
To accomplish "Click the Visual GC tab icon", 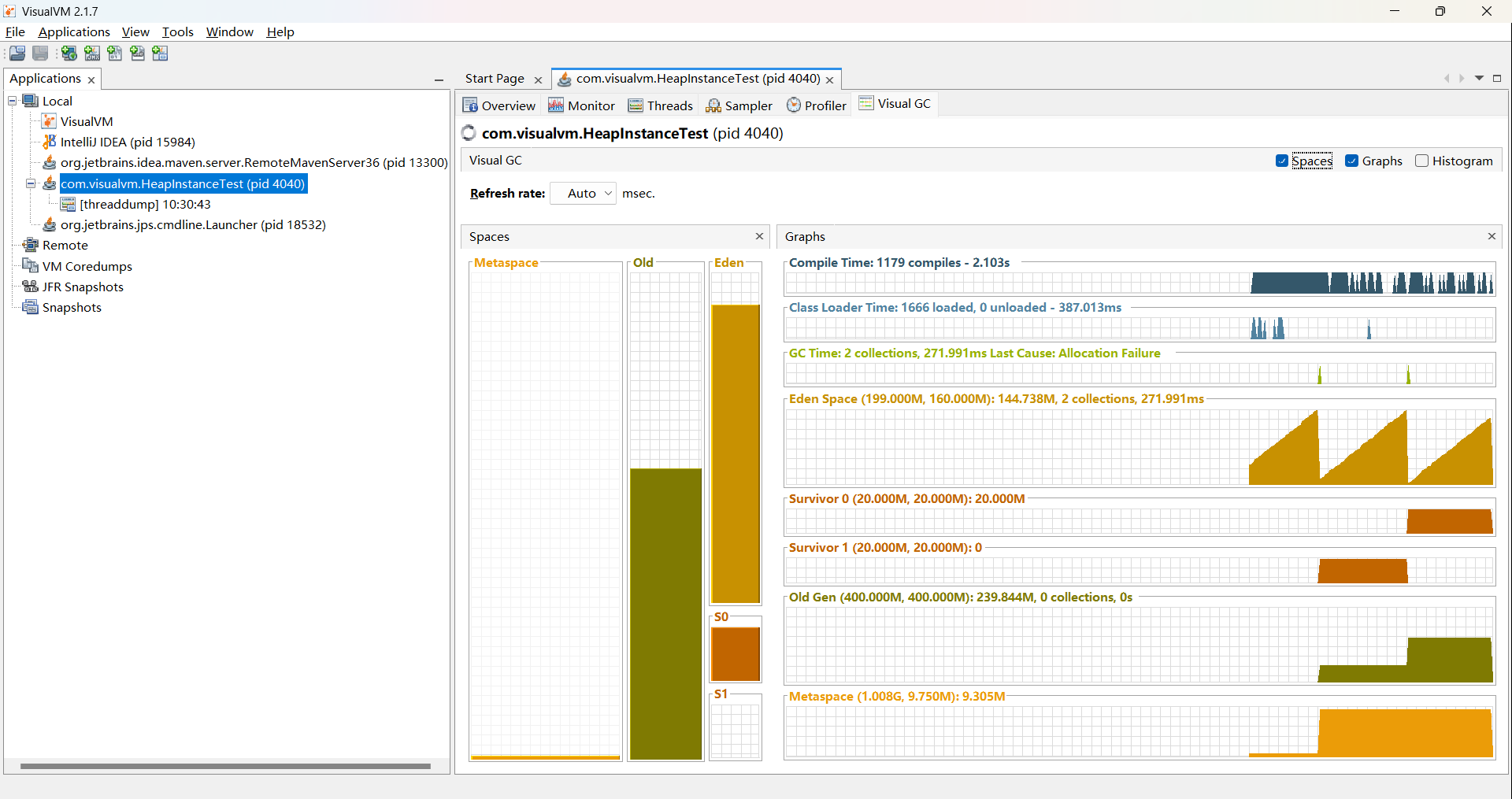I will 866,103.
